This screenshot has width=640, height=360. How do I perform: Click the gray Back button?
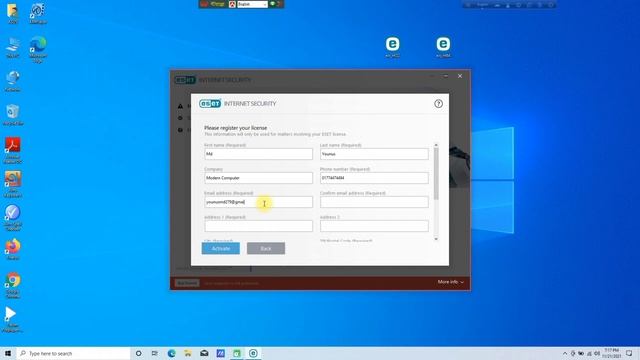[x=266, y=248]
